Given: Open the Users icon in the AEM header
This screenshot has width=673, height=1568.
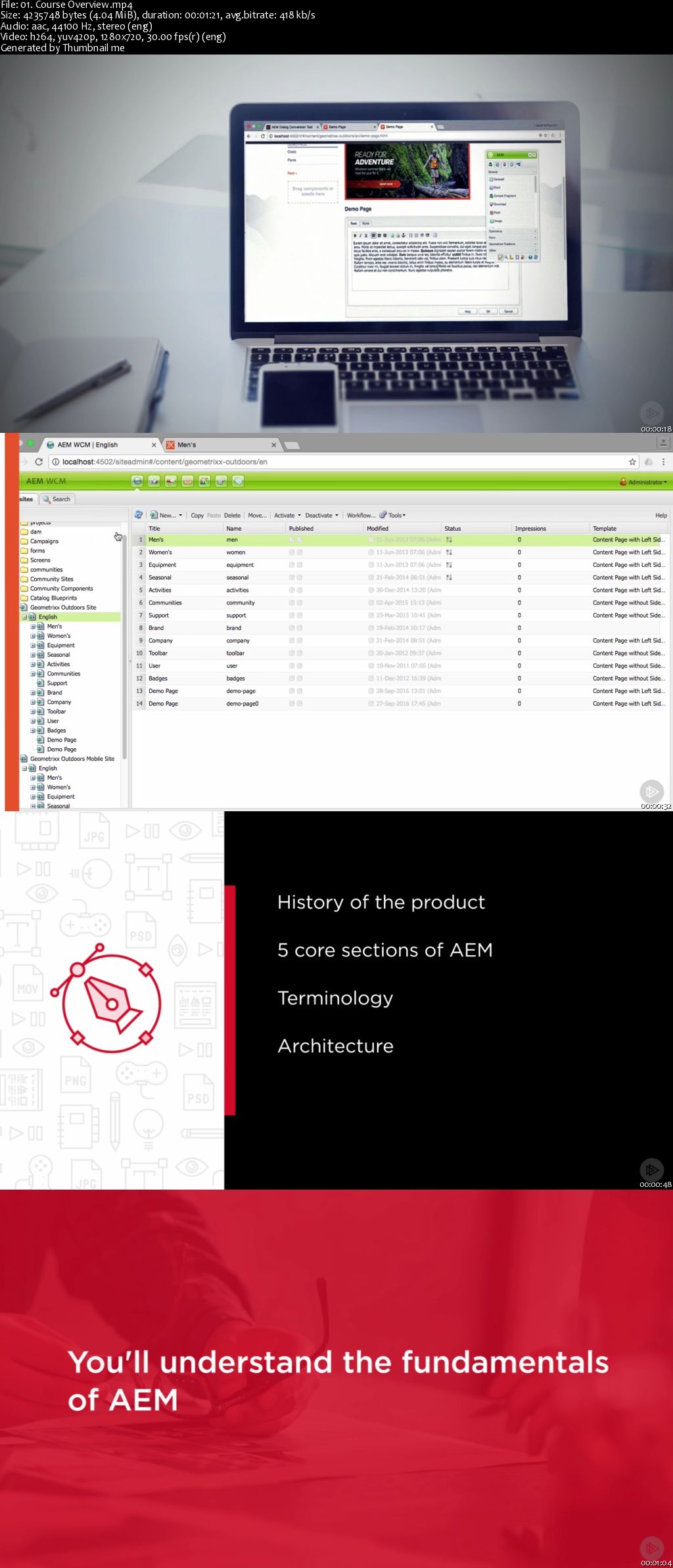Looking at the screenshot, I should (x=204, y=482).
